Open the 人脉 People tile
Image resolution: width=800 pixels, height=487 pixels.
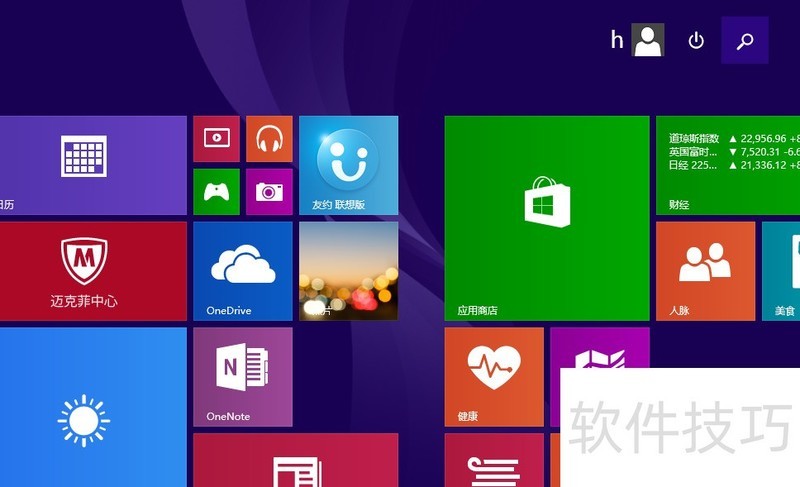[x=706, y=271]
